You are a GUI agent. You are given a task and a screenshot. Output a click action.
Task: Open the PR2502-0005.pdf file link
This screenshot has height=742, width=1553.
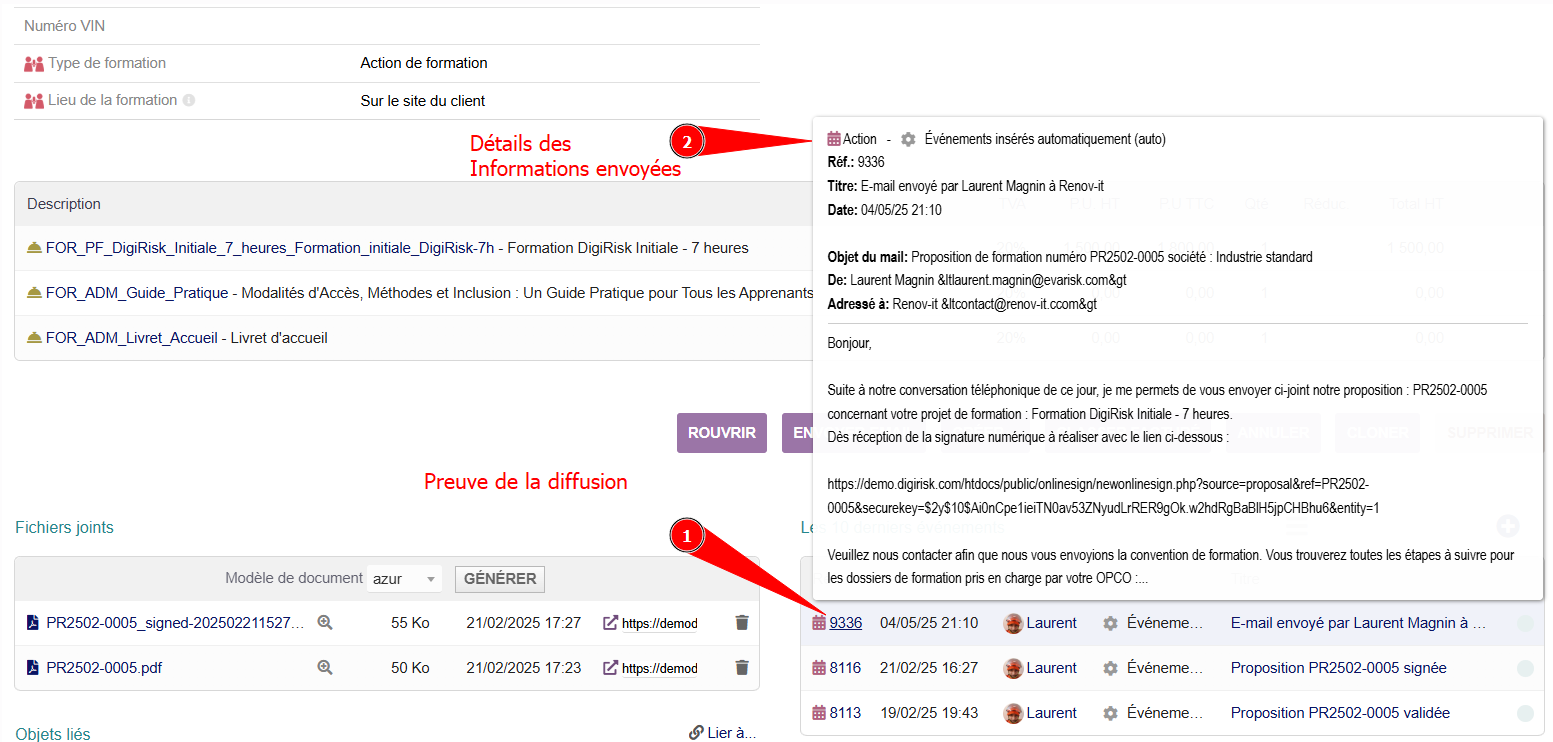104,668
